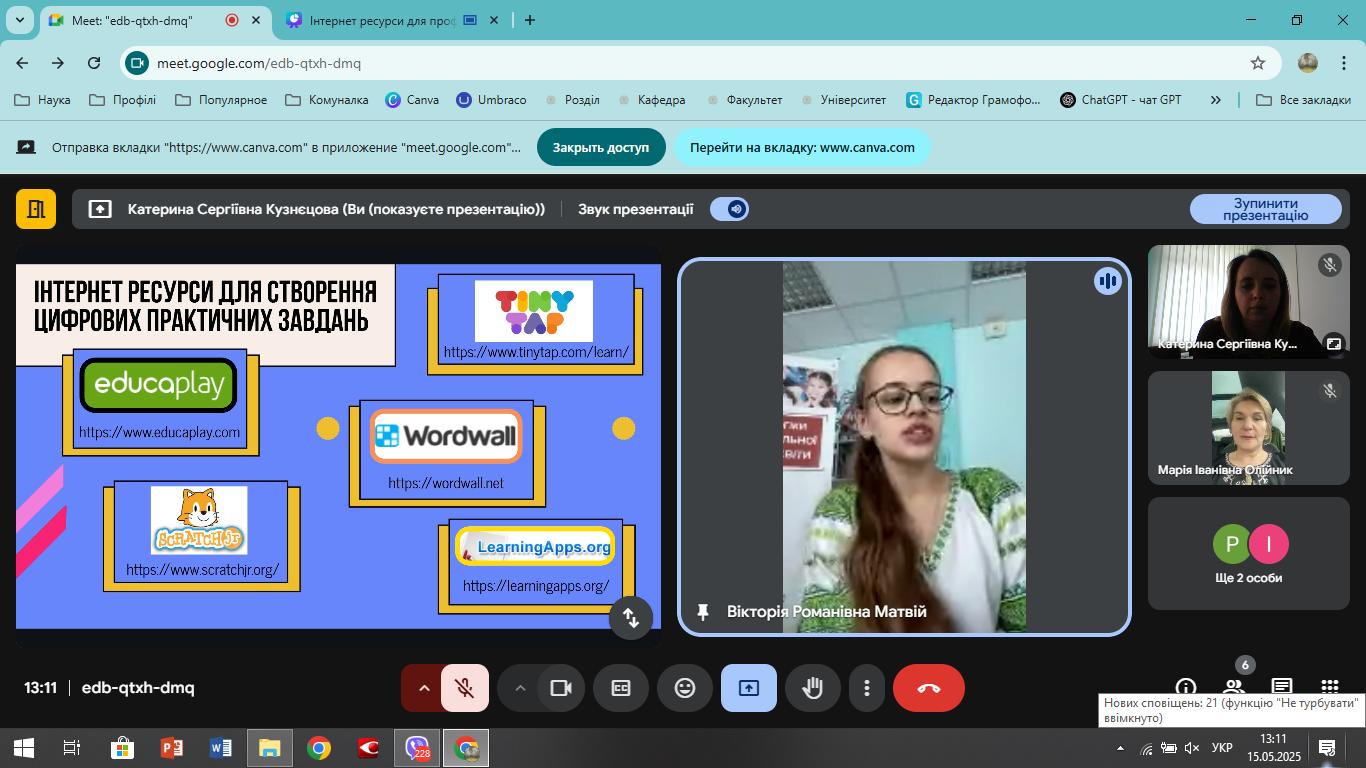Image resolution: width=1366 pixels, height=768 pixels.
Task: Open the activities grid icon
Action: (1330, 688)
